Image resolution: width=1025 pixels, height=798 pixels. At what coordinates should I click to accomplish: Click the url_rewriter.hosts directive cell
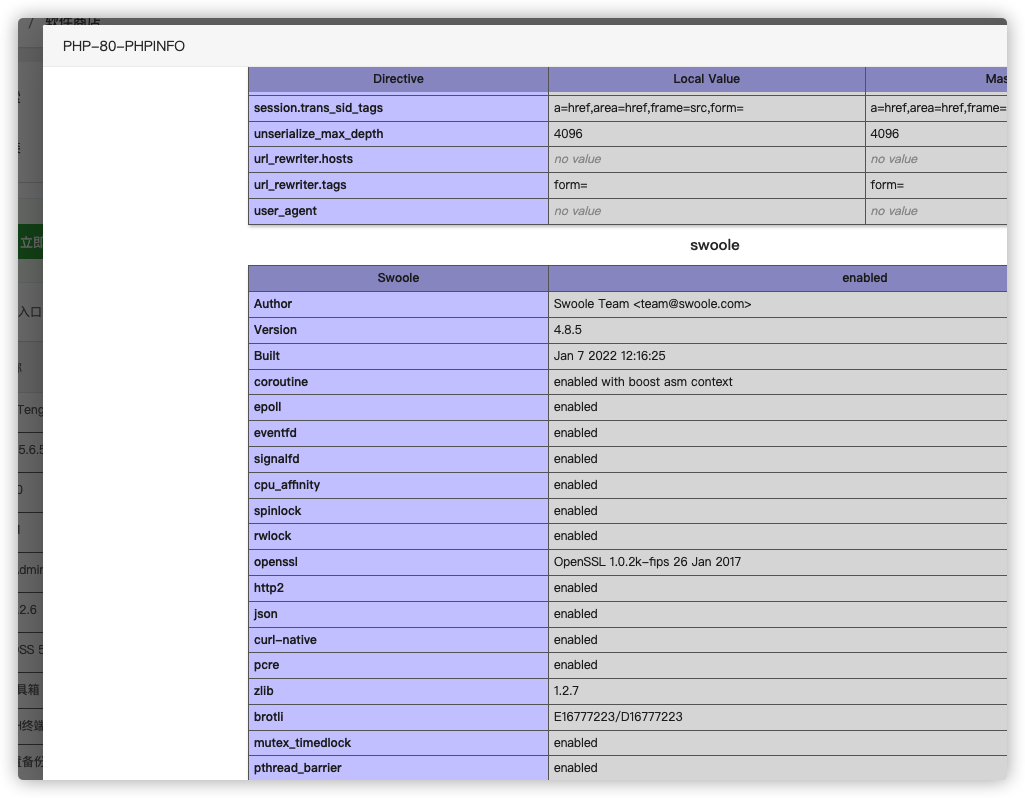click(x=398, y=159)
